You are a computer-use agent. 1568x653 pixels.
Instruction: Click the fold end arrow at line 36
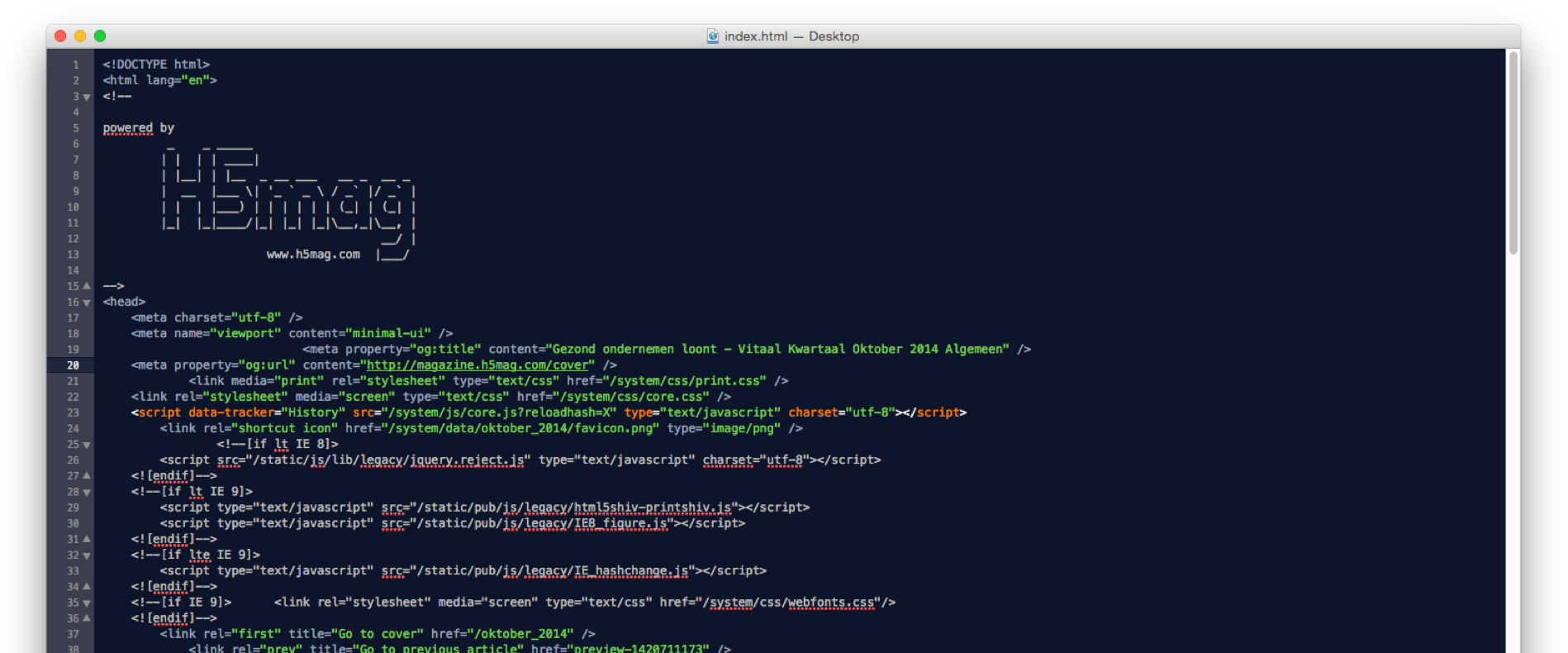click(x=87, y=618)
